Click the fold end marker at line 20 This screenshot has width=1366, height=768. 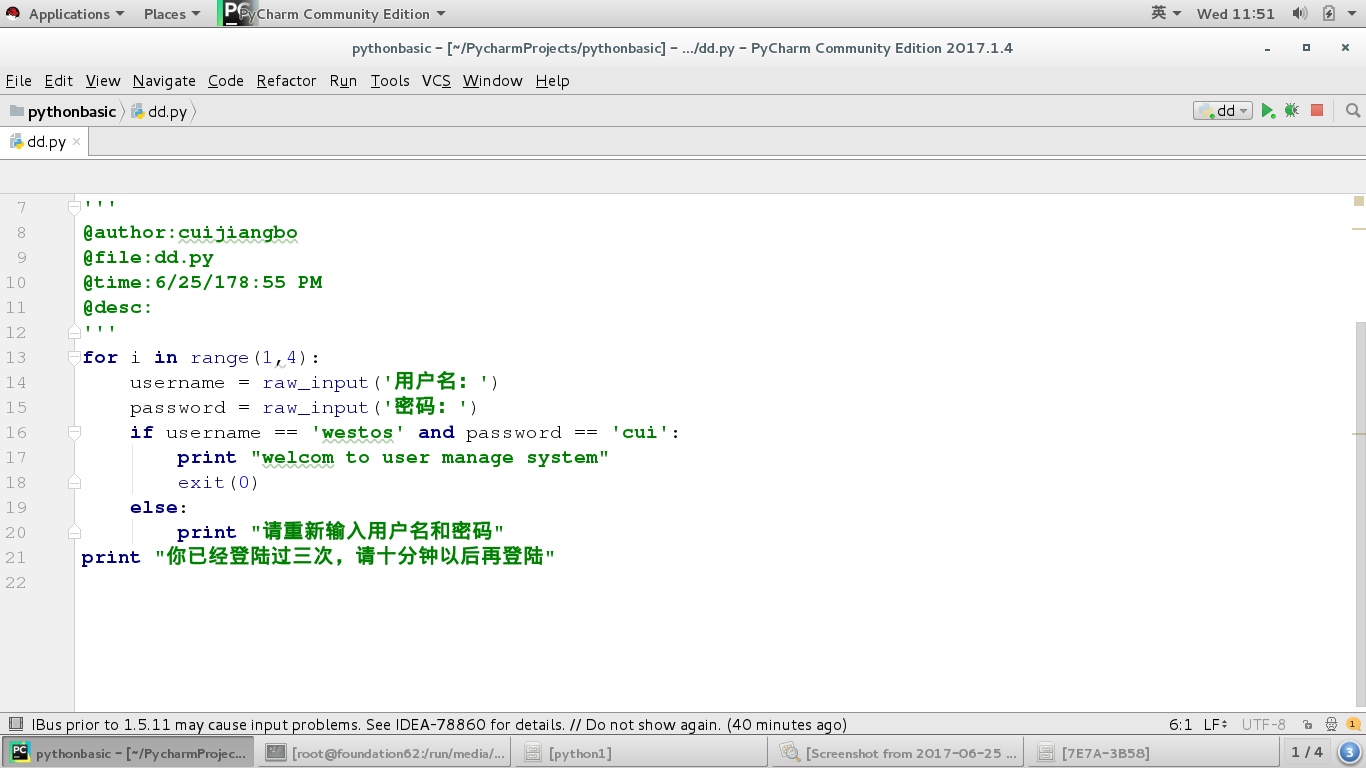coord(74,532)
